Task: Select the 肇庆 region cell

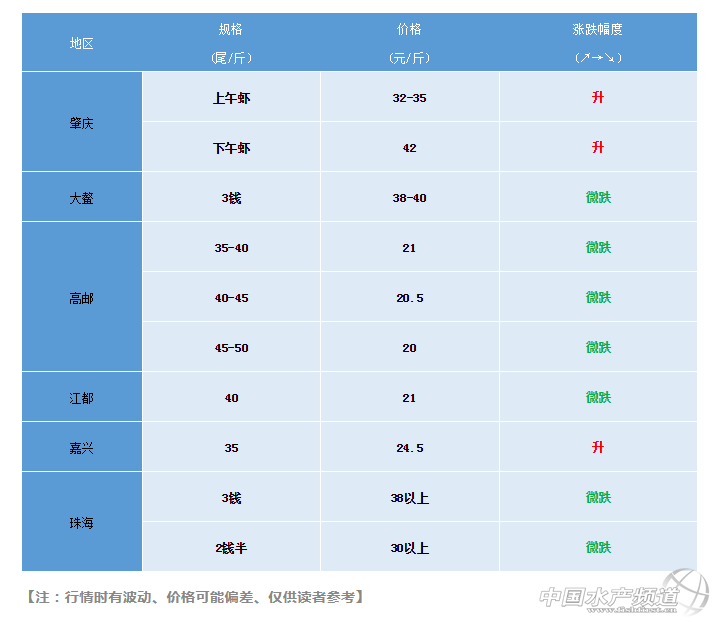Action: coord(82,123)
